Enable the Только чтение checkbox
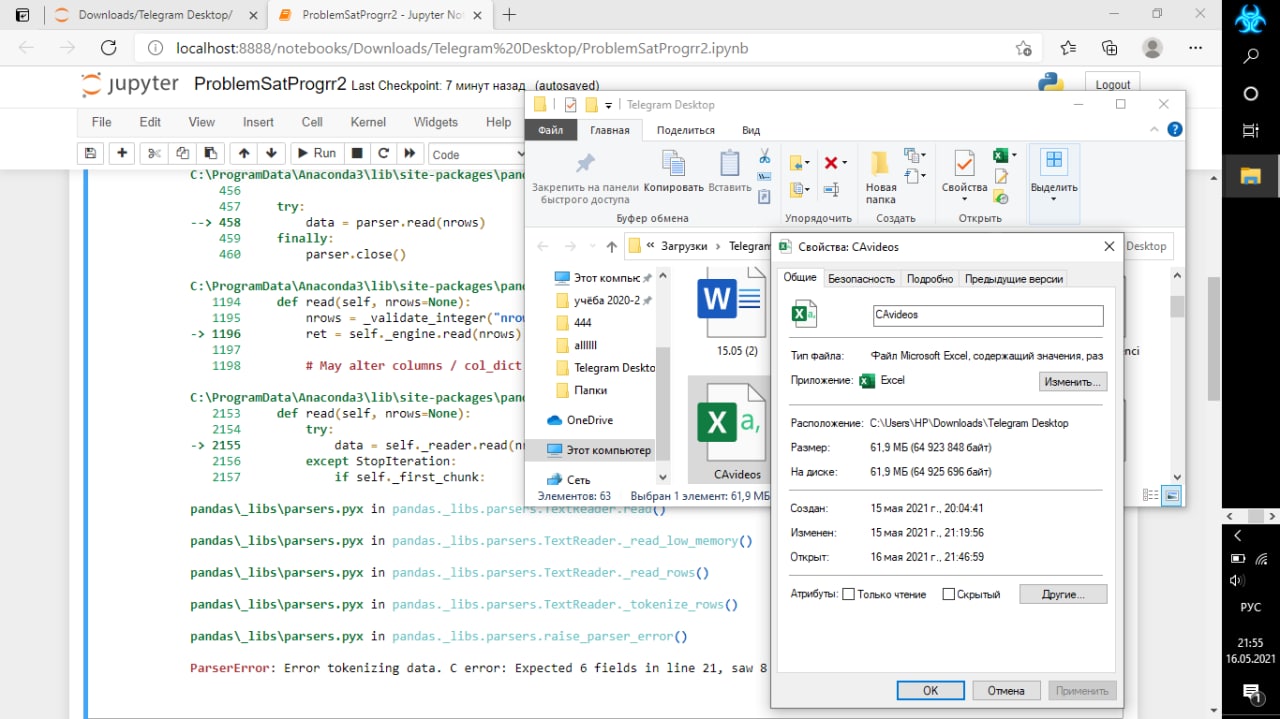This screenshot has height=719, width=1280. click(849, 594)
